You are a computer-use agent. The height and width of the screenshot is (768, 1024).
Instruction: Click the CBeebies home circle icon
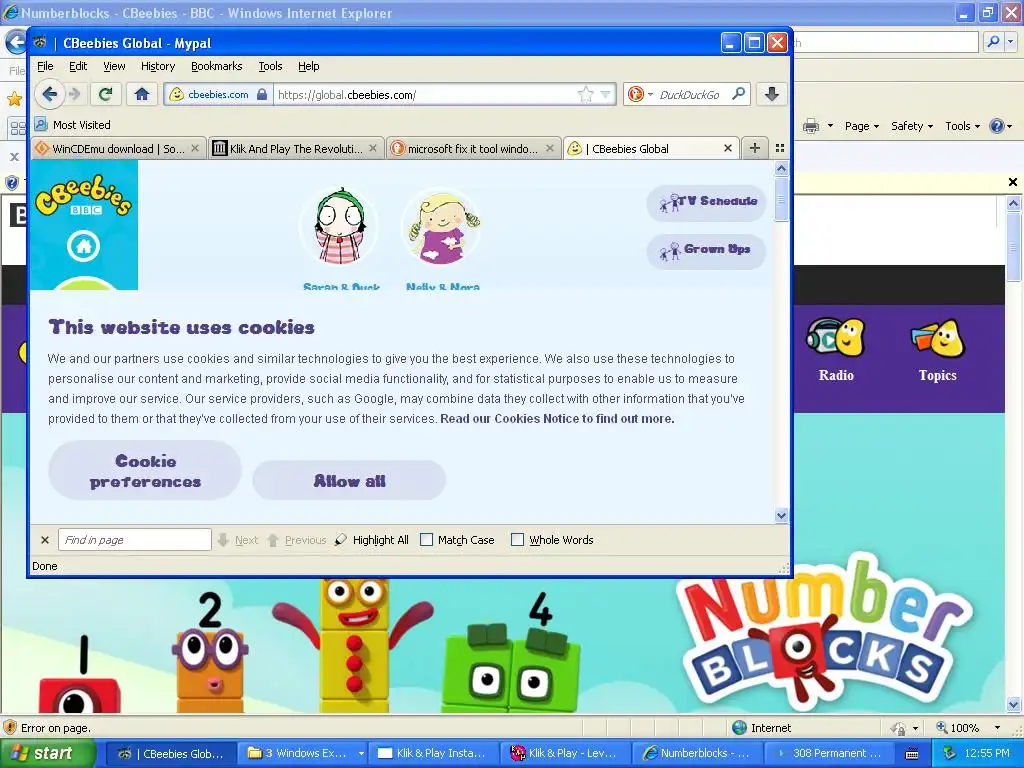(84, 246)
